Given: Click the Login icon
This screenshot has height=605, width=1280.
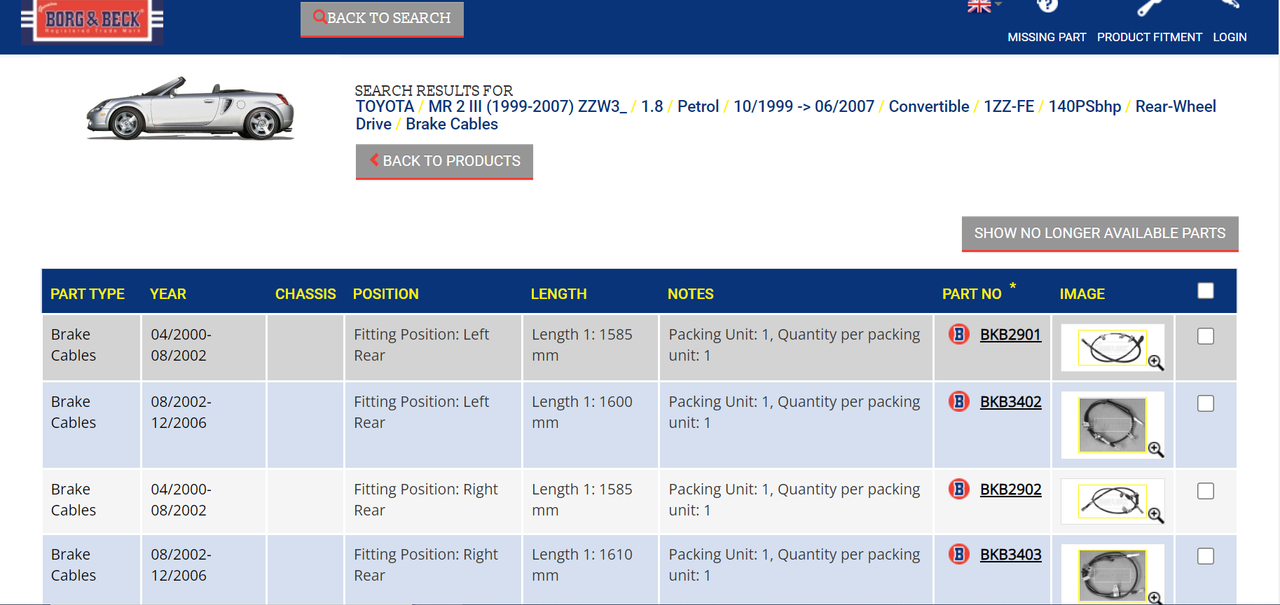Looking at the screenshot, I should 1229,5.
